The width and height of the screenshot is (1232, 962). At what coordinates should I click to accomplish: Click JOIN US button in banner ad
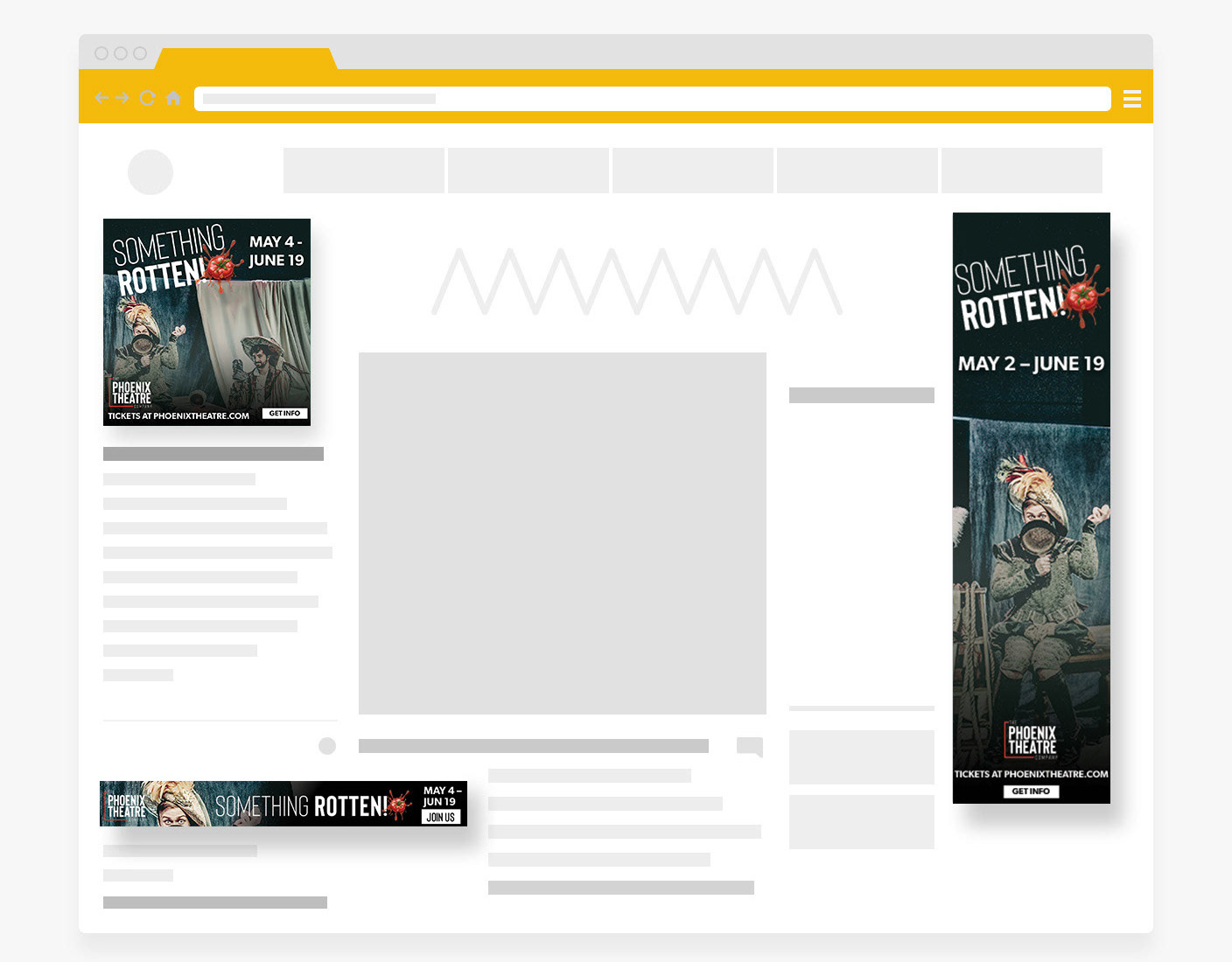point(441,817)
